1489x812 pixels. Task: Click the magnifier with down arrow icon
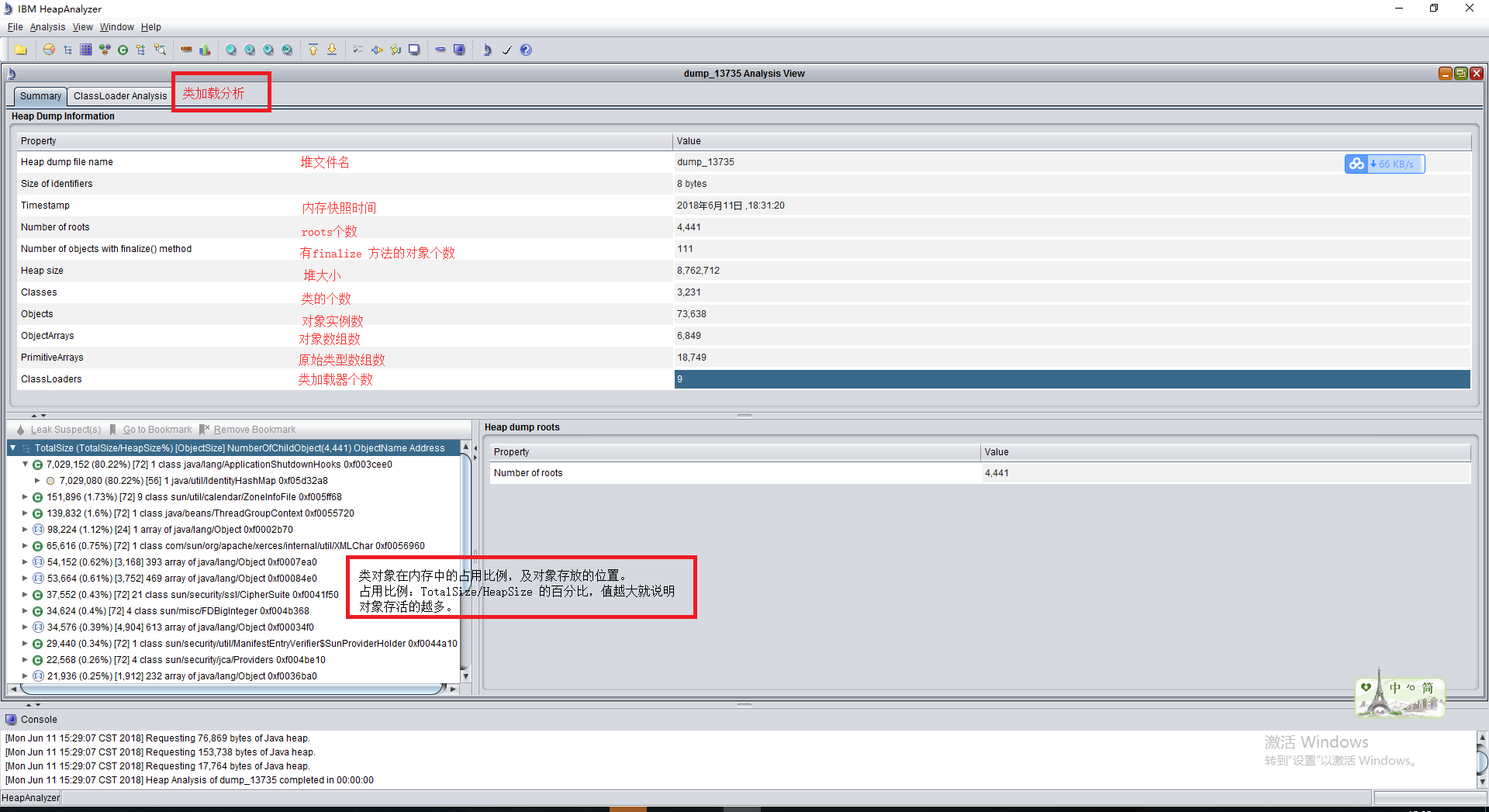pos(250,50)
